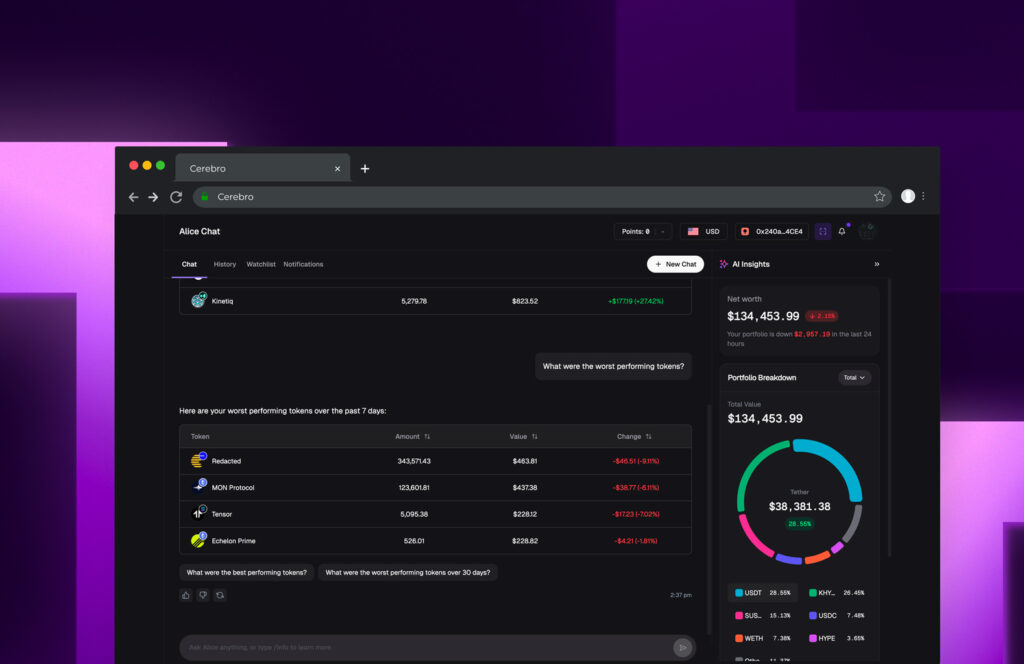Sort table by Value column
1024x664 pixels.
(534, 436)
